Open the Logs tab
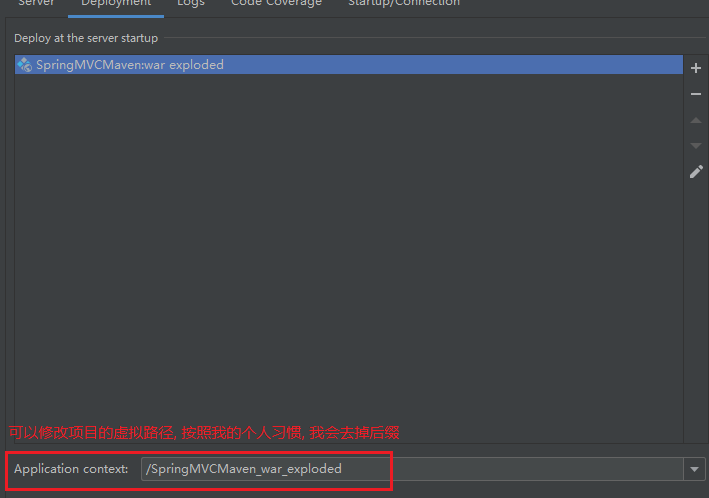Screen dimensions: 709x498 pos(191,3)
